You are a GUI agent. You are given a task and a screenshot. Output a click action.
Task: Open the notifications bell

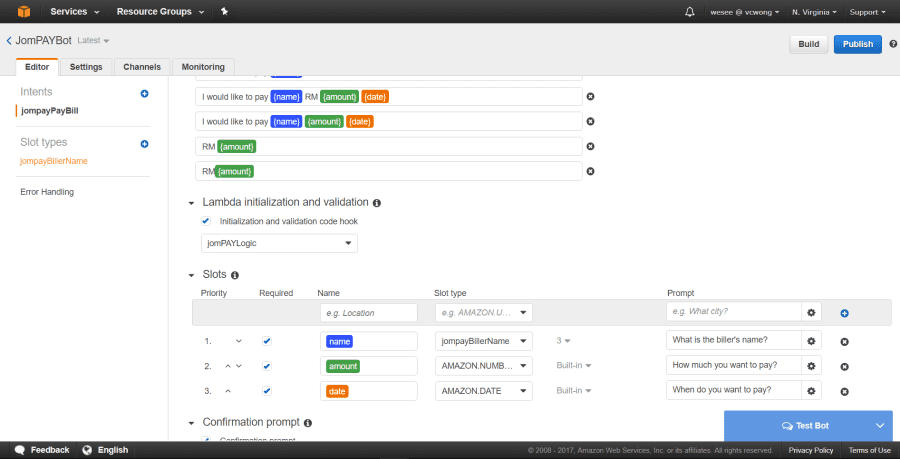tap(690, 12)
